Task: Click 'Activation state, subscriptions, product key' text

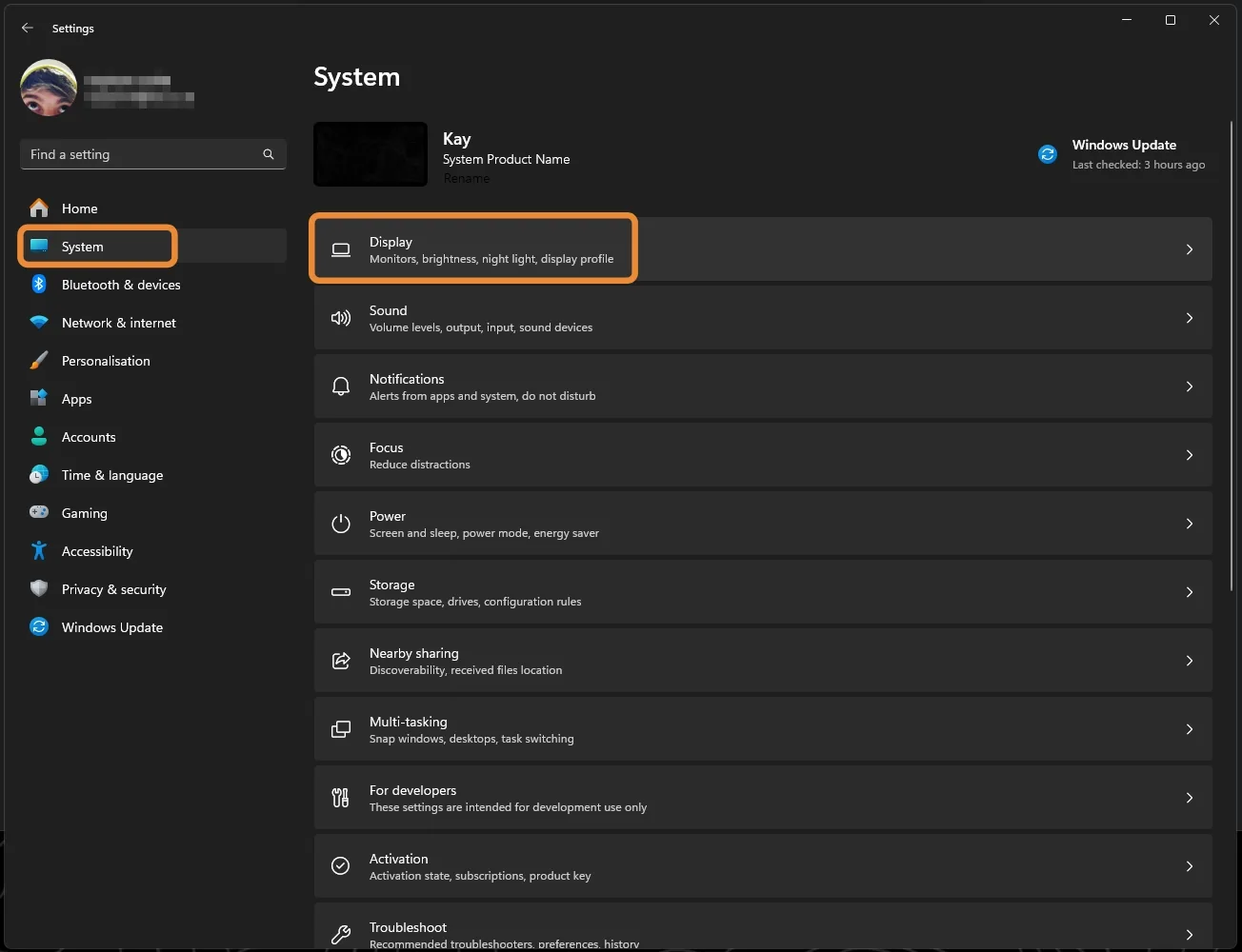Action: point(480,876)
